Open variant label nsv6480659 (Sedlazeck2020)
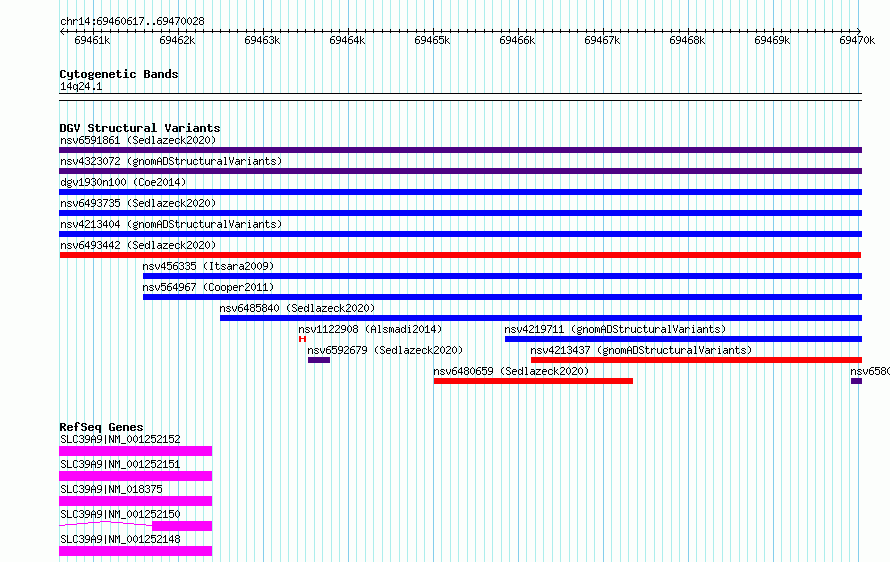The width and height of the screenshot is (890, 562). coord(511,371)
